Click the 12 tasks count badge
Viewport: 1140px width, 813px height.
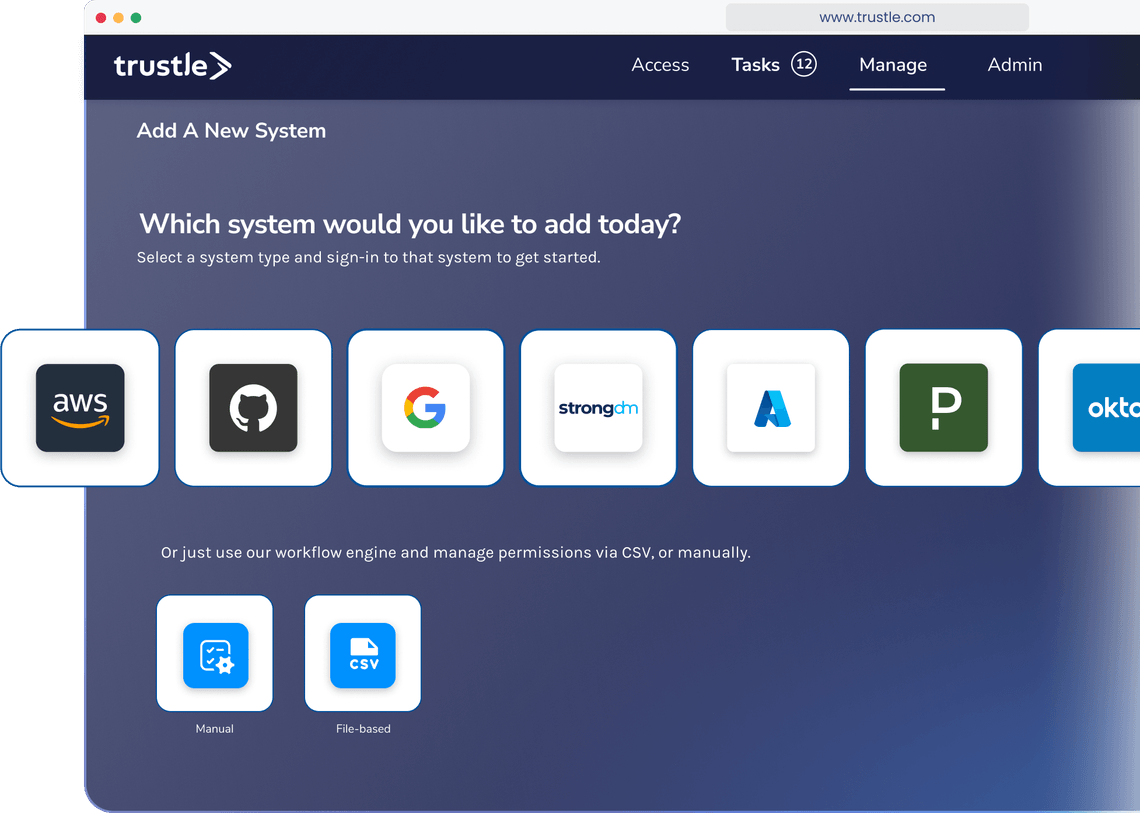click(x=803, y=64)
